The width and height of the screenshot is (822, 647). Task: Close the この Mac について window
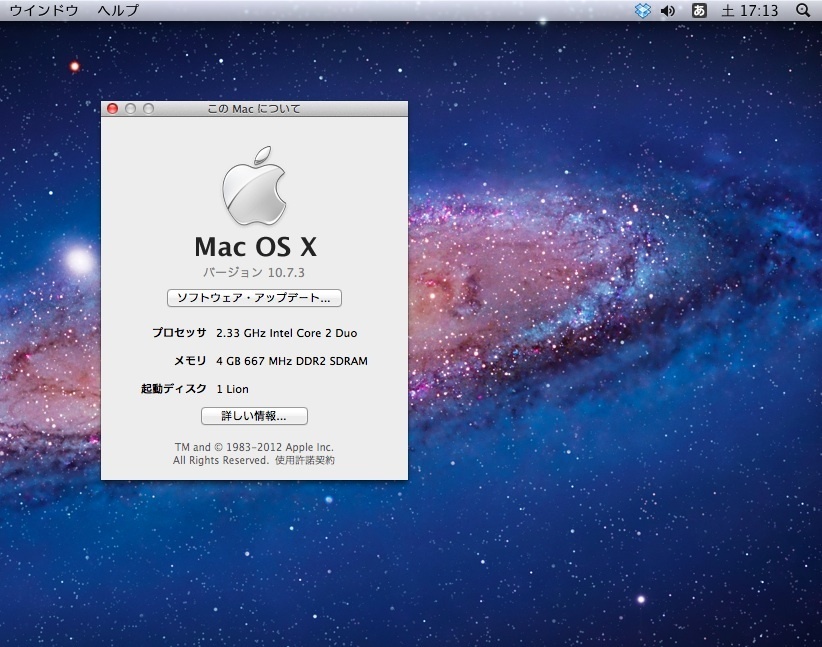[x=112, y=109]
